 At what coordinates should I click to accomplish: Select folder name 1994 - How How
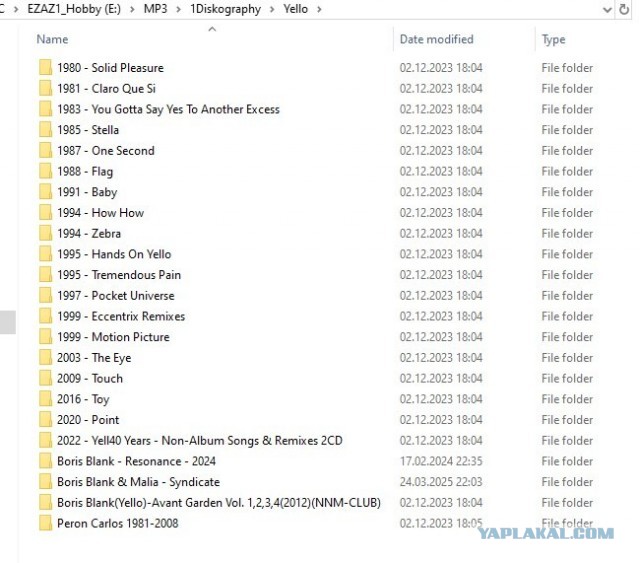click(x=100, y=212)
